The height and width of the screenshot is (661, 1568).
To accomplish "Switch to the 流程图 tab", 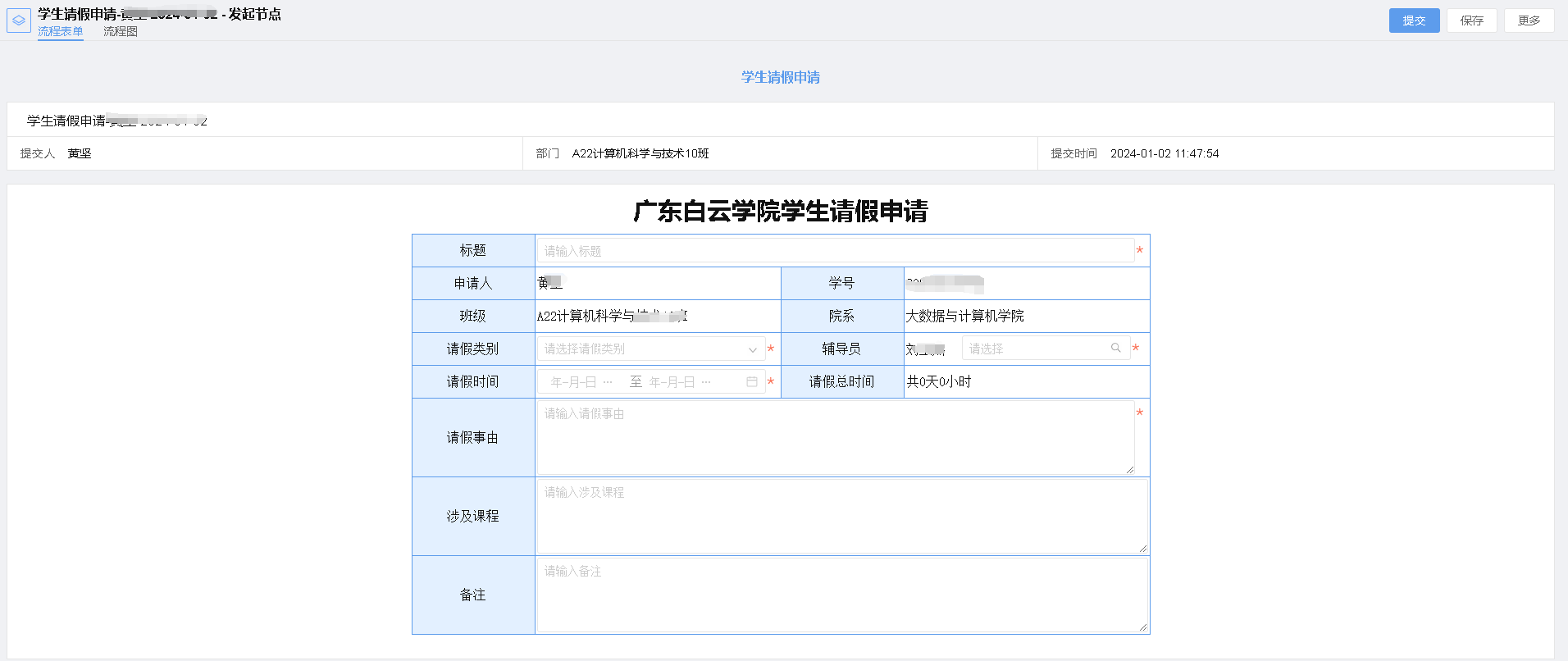I will (121, 31).
